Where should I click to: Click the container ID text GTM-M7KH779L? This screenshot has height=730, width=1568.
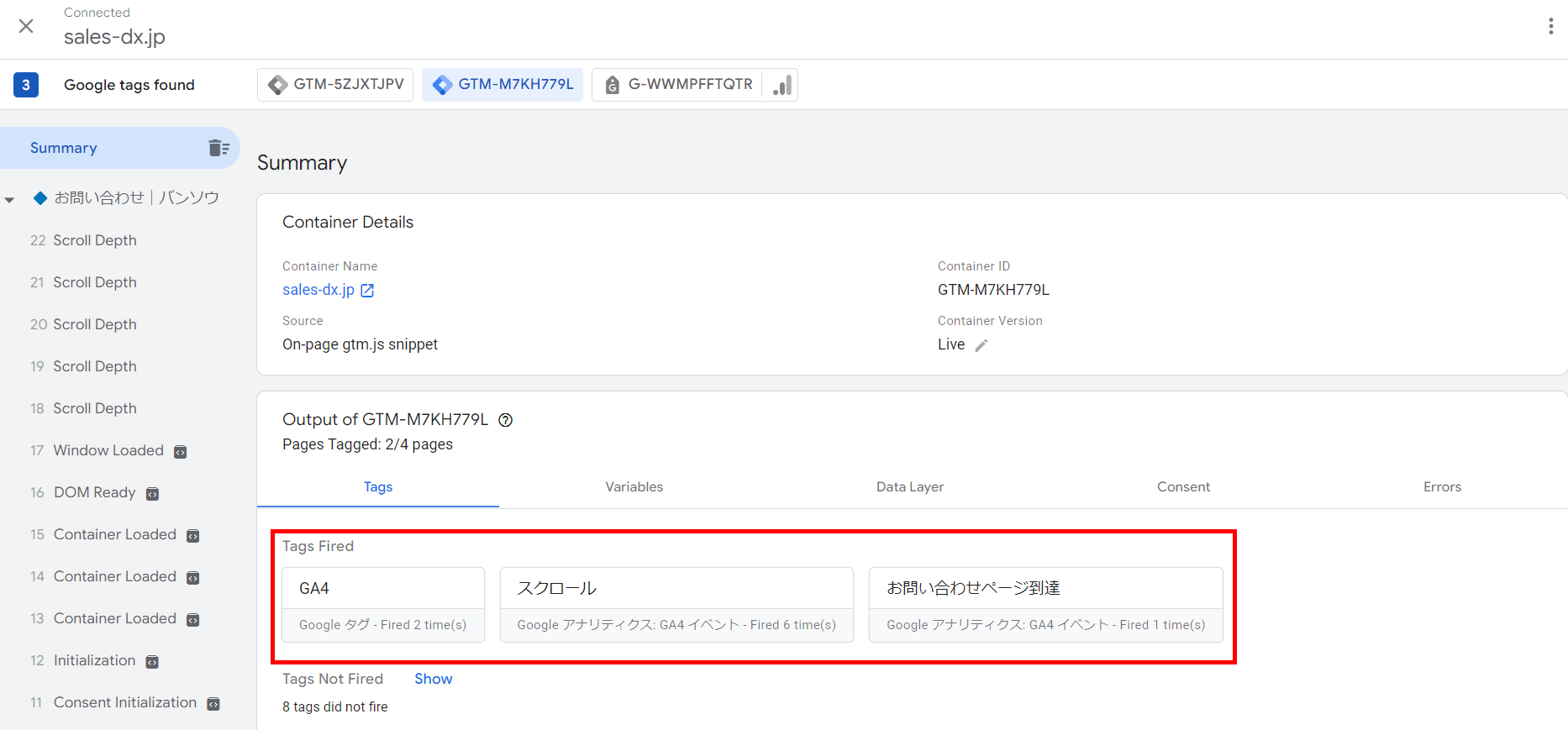click(x=993, y=290)
